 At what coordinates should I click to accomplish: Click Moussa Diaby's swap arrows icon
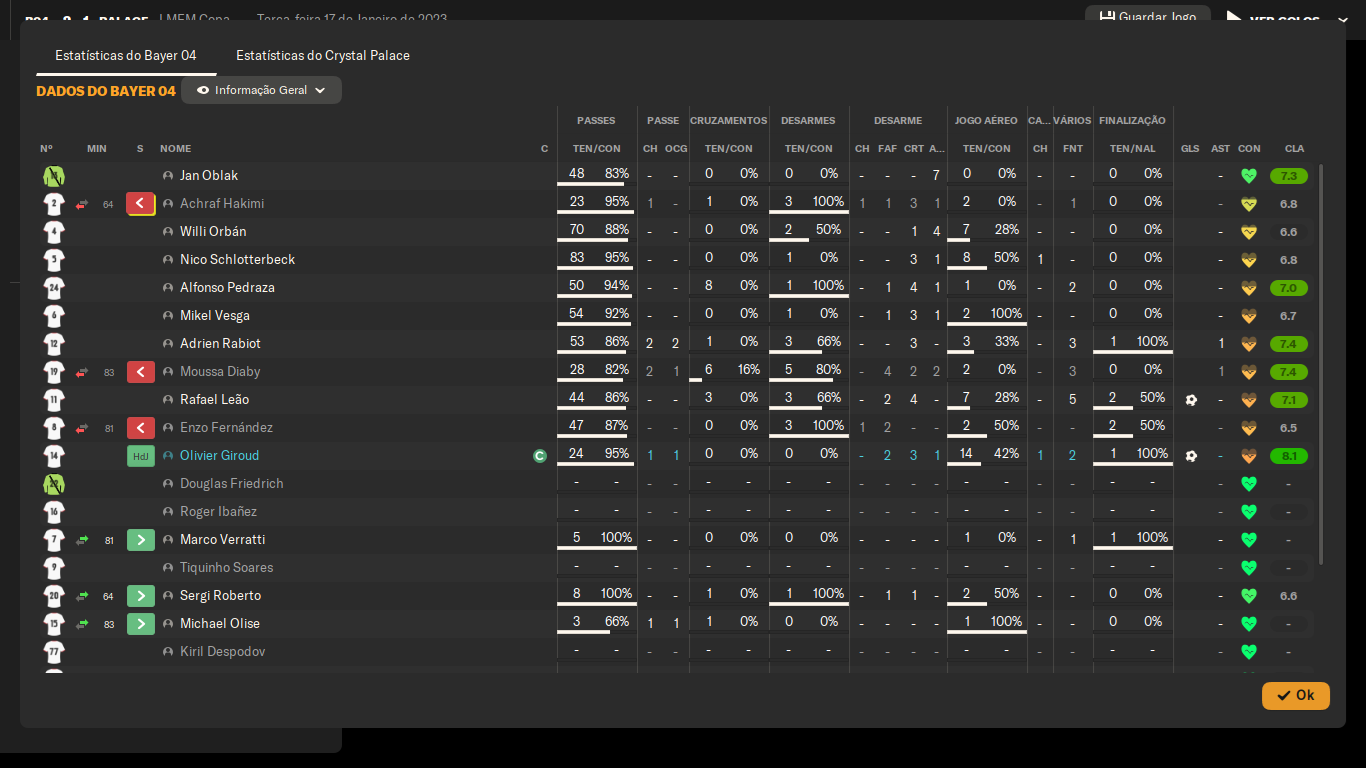point(82,372)
